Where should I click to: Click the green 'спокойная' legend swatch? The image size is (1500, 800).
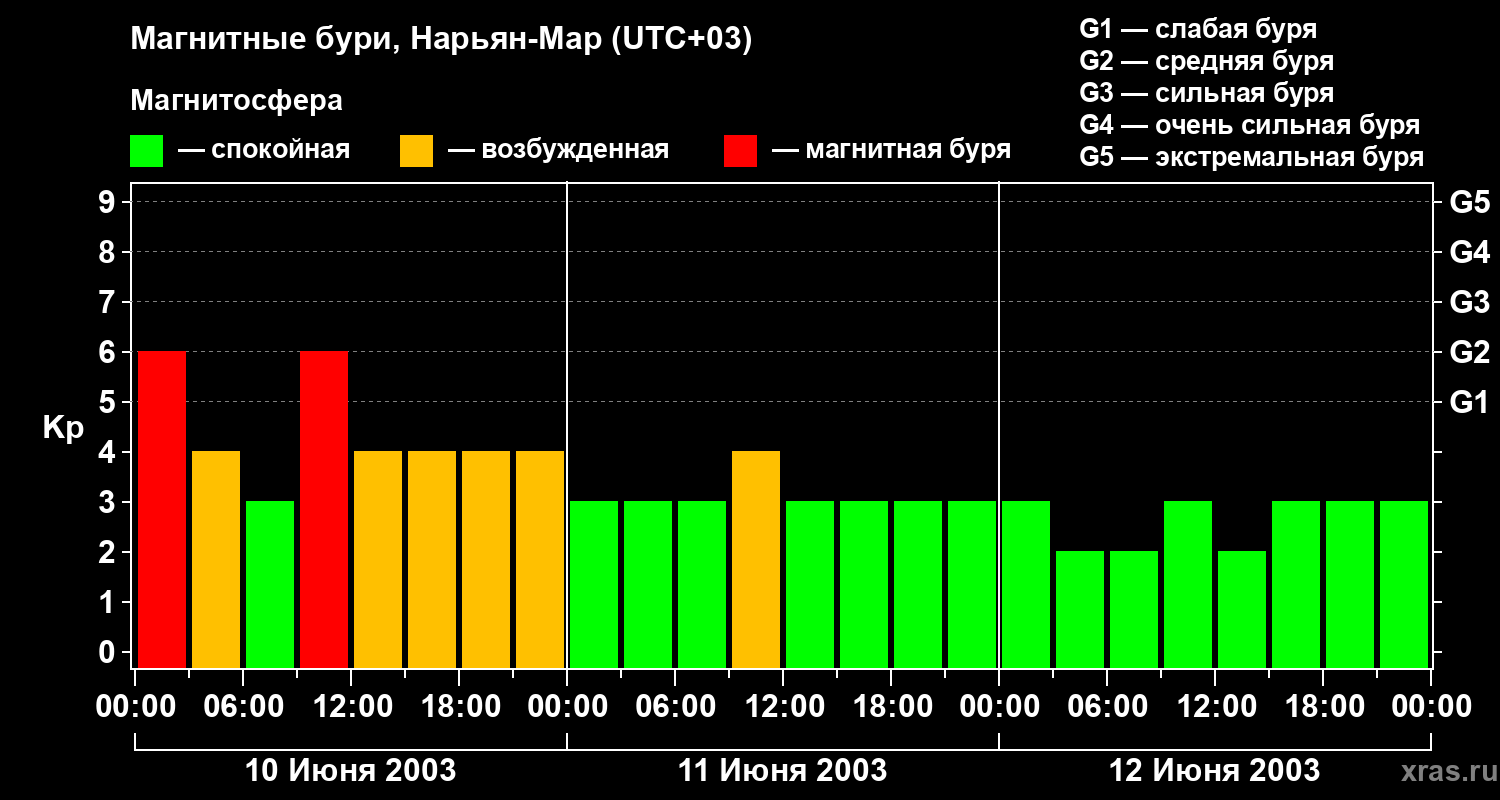pos(147,150)
